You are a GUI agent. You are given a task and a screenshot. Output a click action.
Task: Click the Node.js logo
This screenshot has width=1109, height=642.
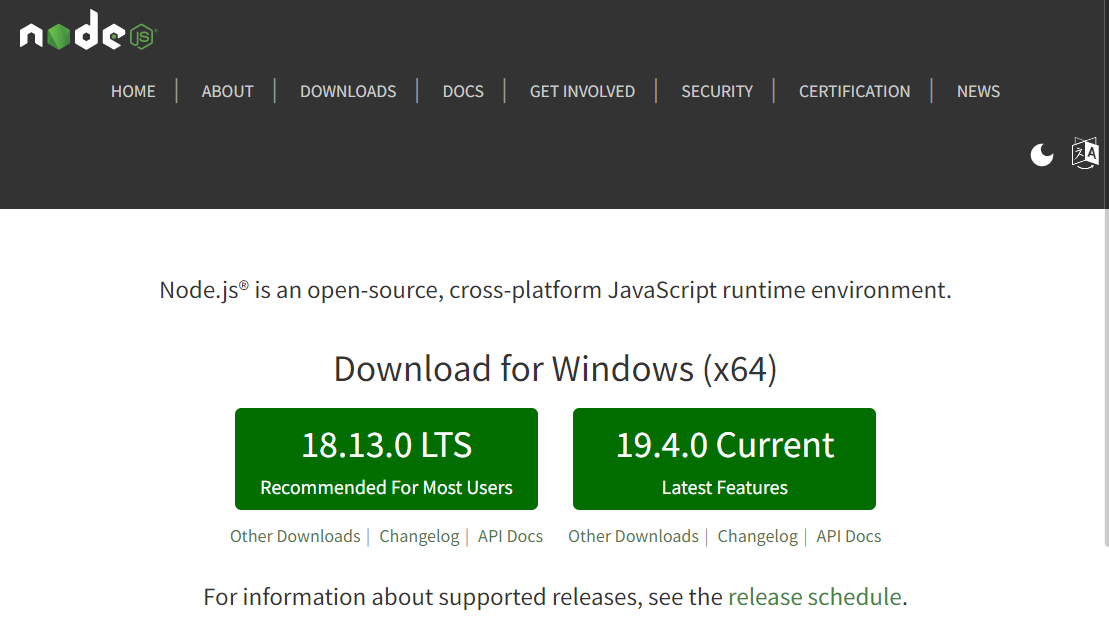(x=88, y=30)
